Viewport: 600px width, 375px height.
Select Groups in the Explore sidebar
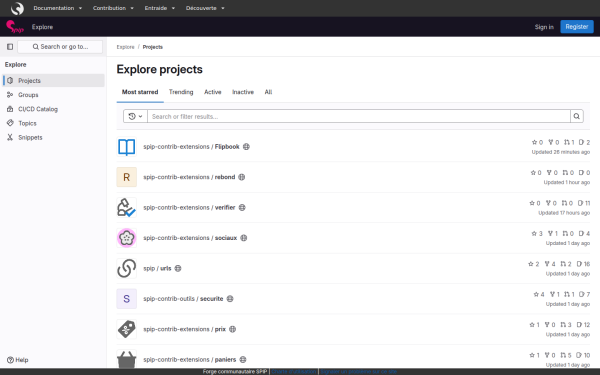click(54, 95)
